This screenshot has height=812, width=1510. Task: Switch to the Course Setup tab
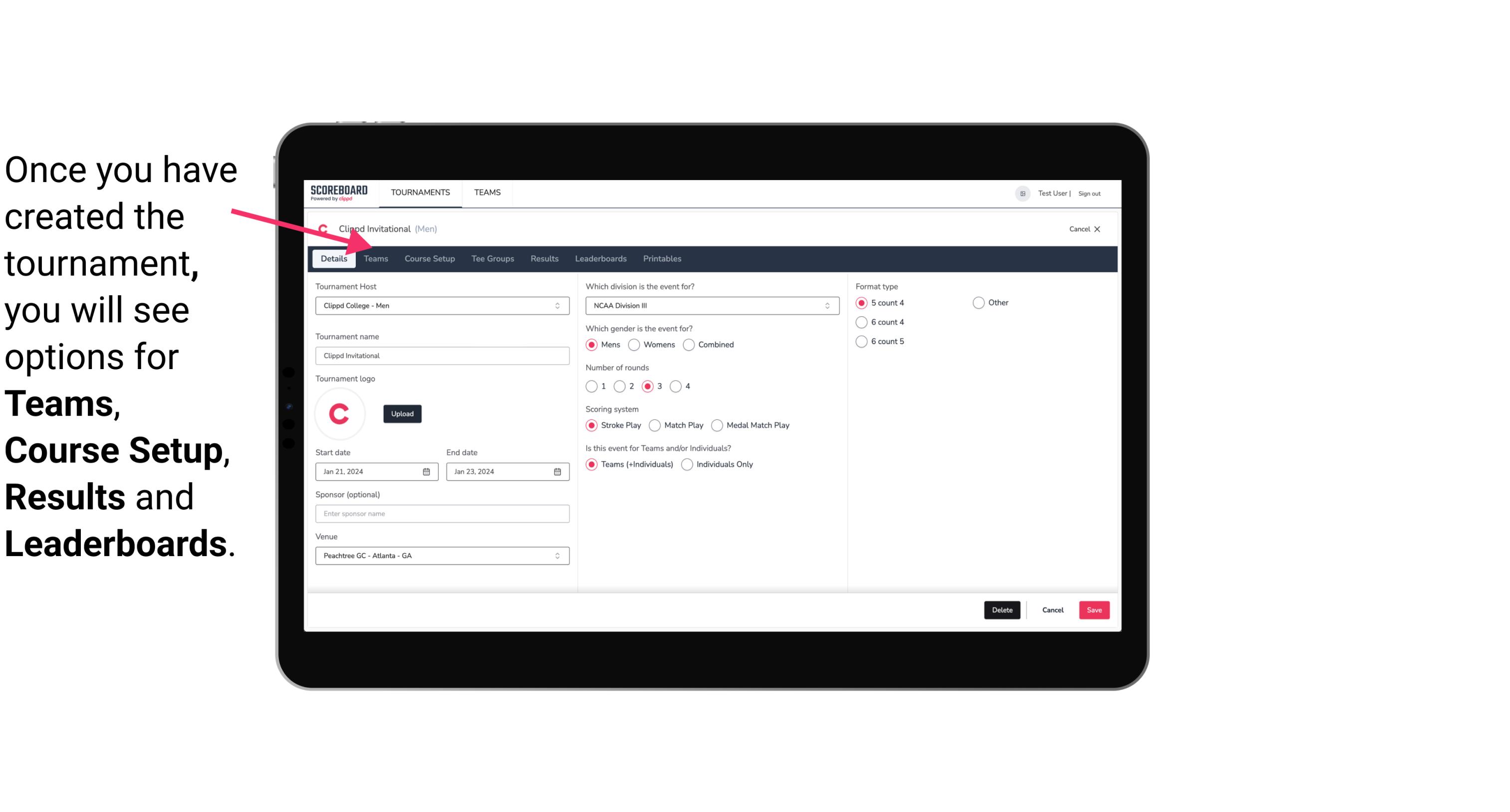click(x=430, y=258)
